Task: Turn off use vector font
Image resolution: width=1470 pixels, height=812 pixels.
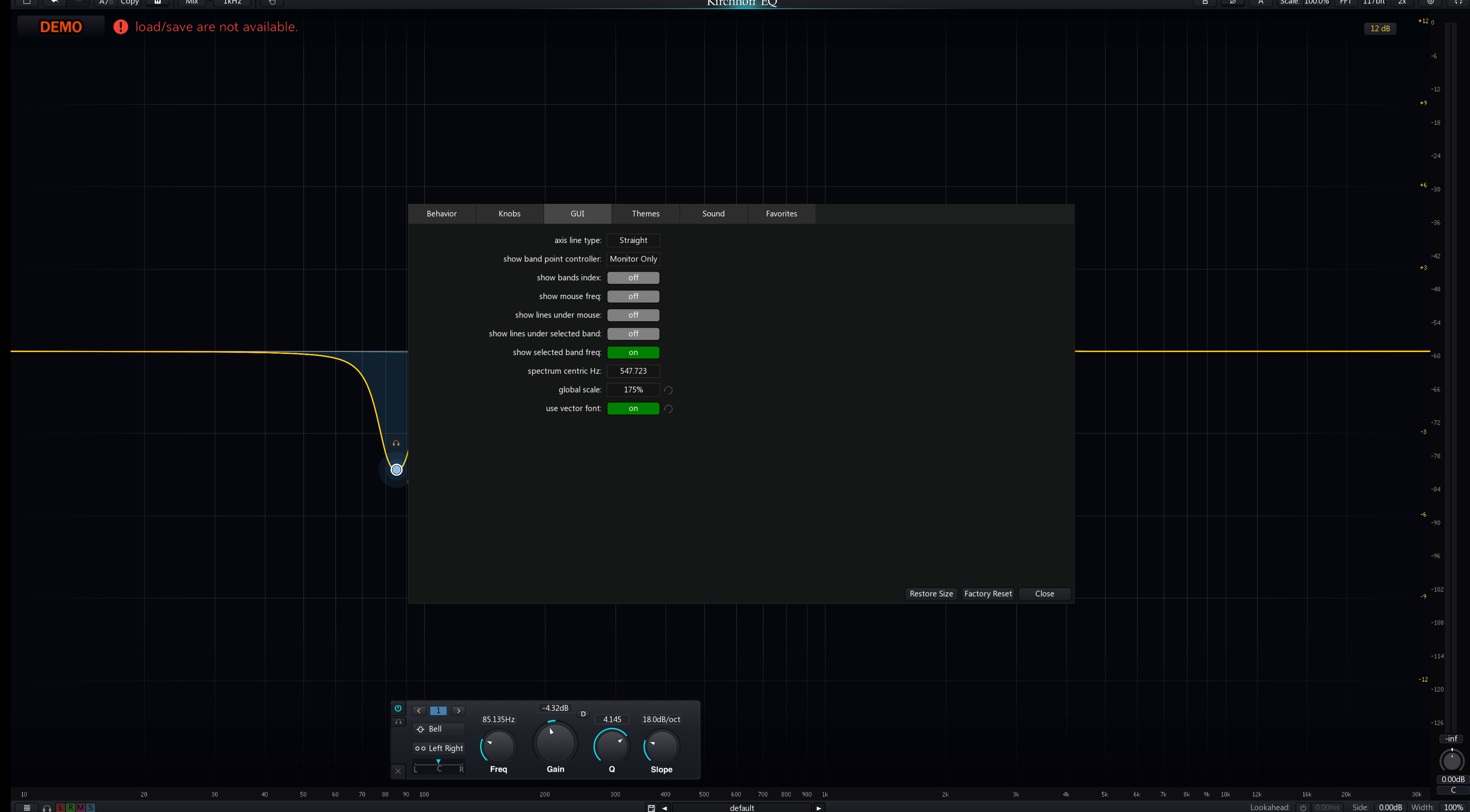Action: point(633,408)
